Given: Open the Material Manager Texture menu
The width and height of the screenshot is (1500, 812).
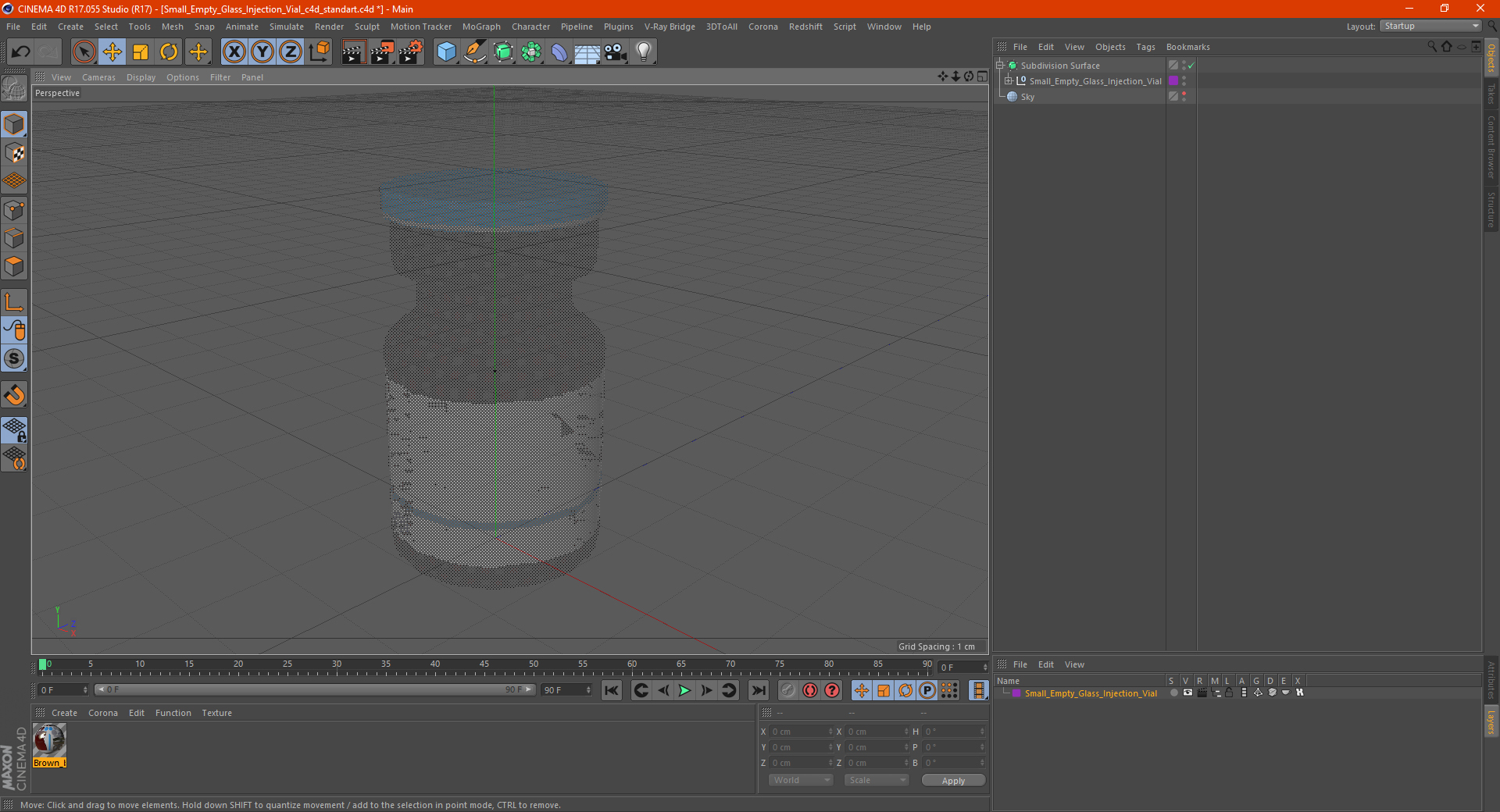Looking at the screenshot, I should (216, 713).
